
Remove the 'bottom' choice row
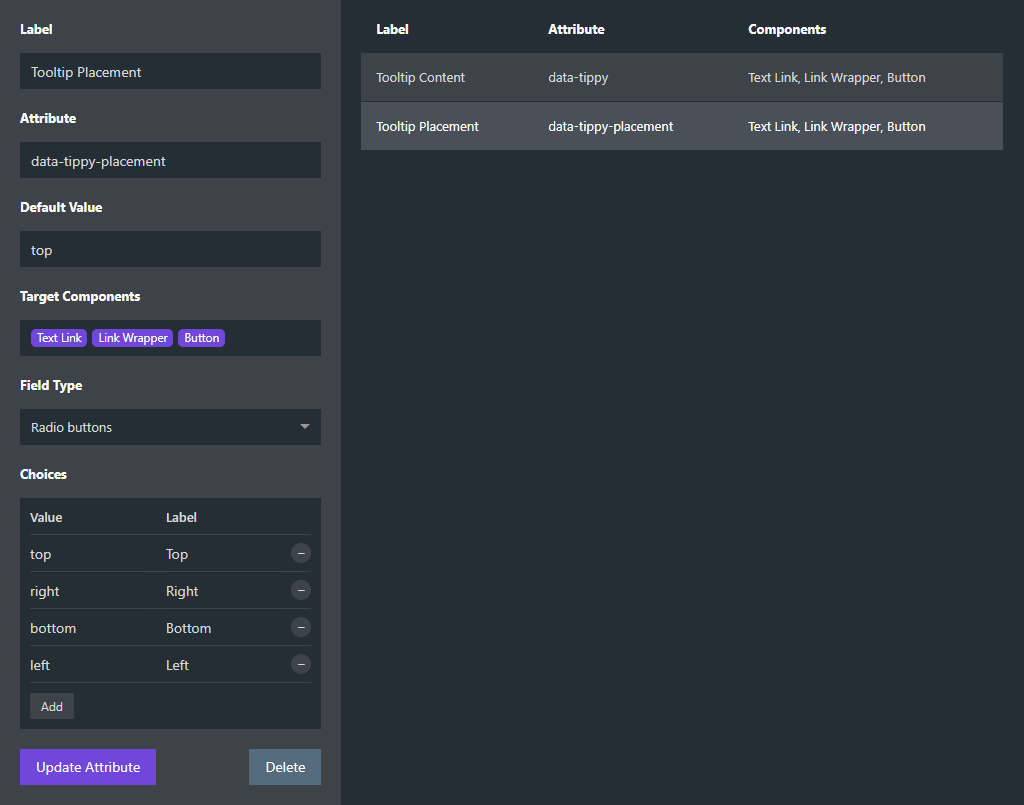(300, 627)
